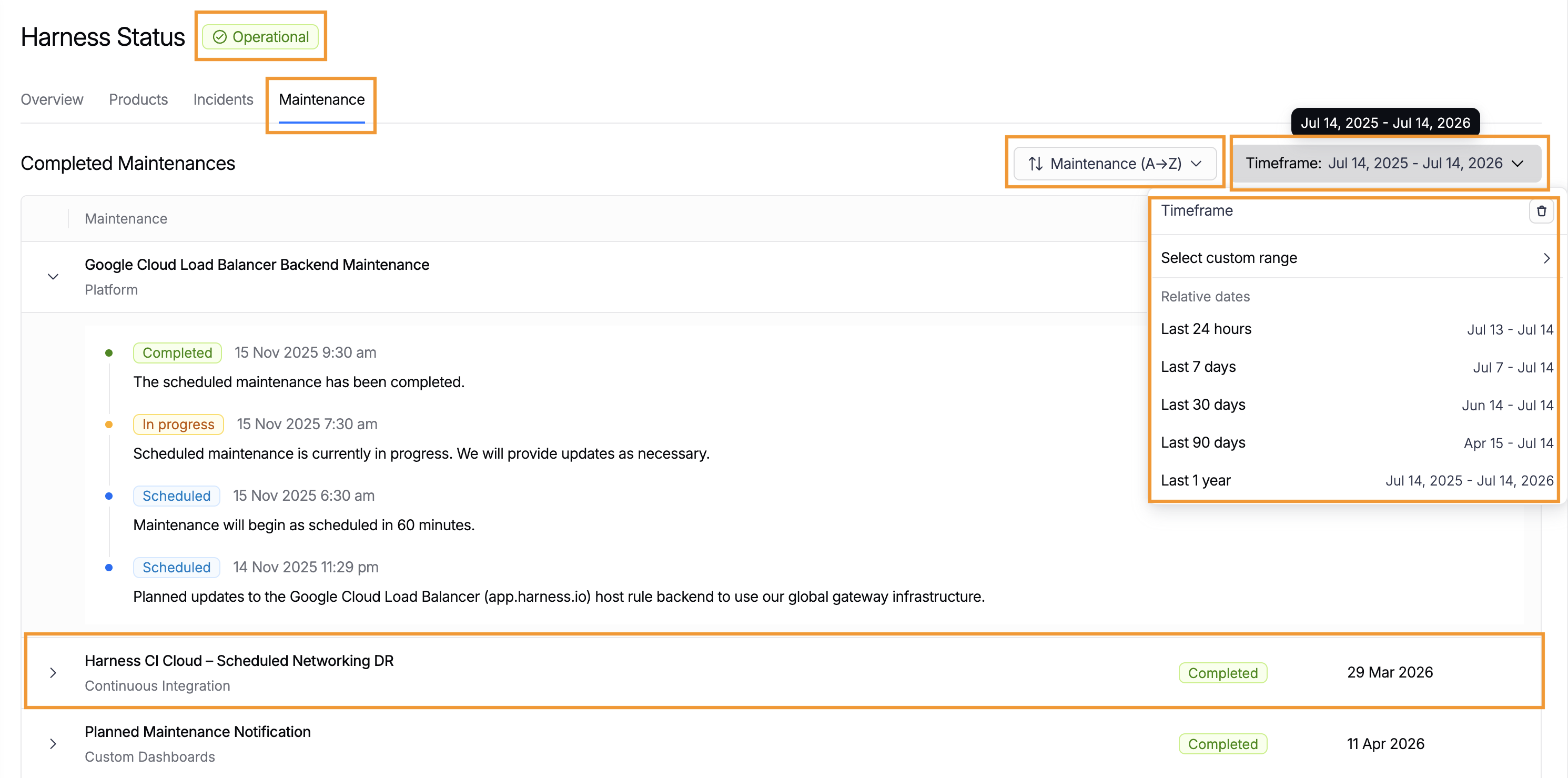Click the checkmark icon in Operational badge
The height and width of the screenshot is (778, 1568).
pyautogui.click(x=219, y=37)
